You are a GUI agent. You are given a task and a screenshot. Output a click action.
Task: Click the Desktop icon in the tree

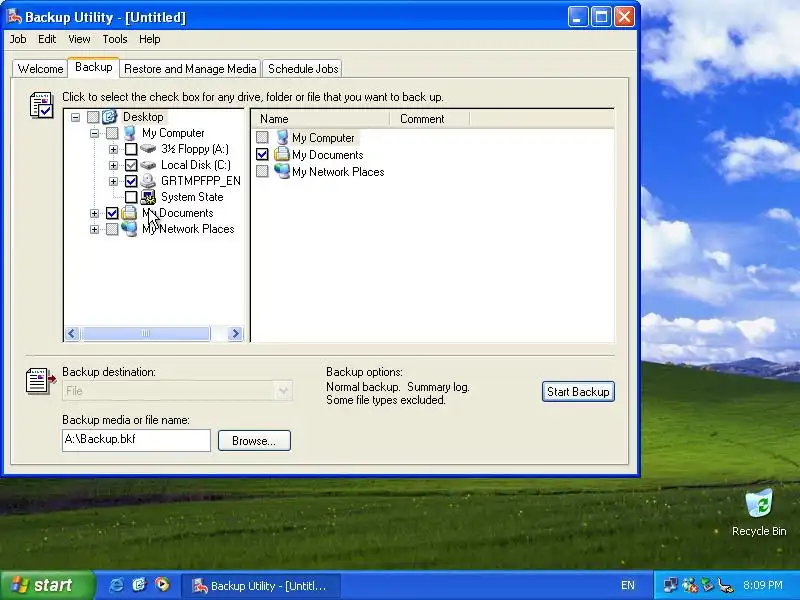(x=110, y=117)
